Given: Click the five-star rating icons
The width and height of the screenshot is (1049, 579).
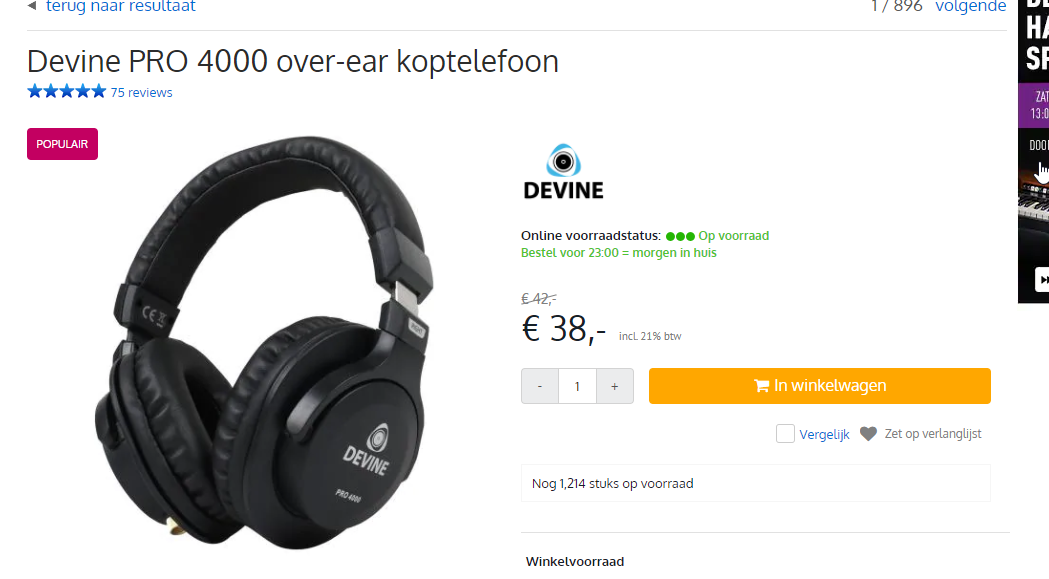Looking at the screenshot, I should tap(66, 92).
